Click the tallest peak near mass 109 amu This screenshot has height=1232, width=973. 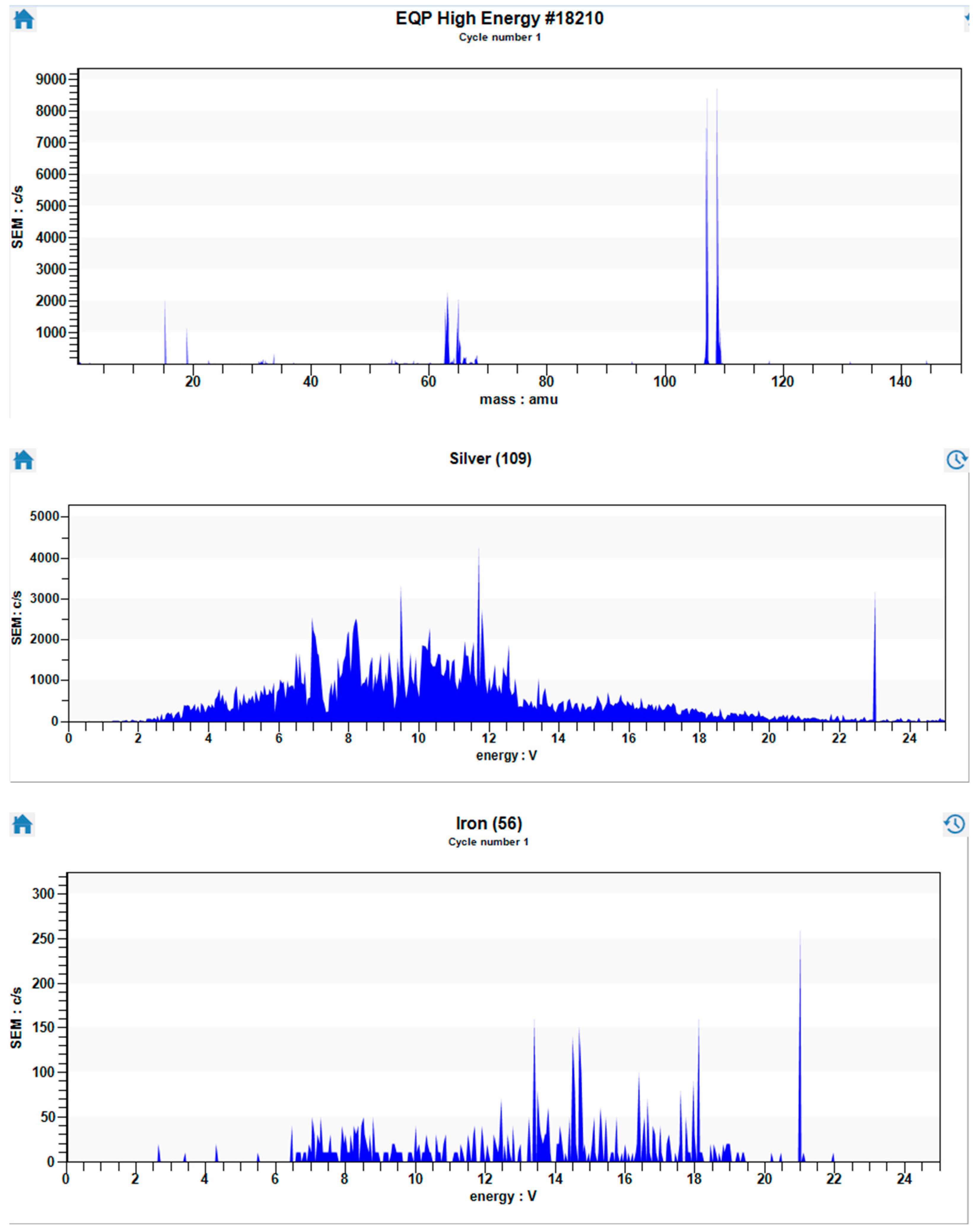[717, 228]
